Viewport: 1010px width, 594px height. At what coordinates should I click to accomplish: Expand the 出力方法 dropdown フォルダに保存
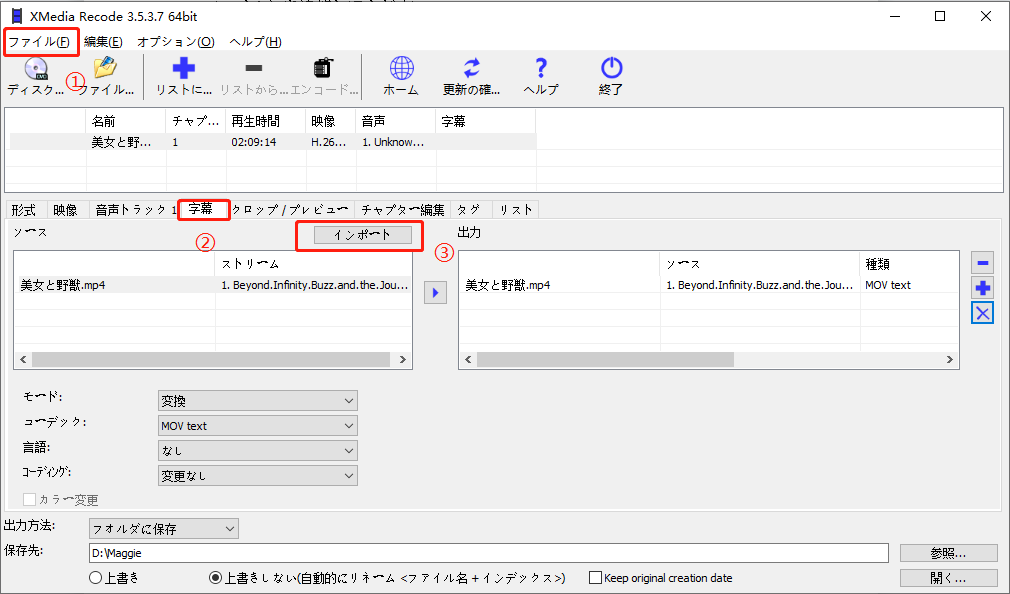click(163, 528)
